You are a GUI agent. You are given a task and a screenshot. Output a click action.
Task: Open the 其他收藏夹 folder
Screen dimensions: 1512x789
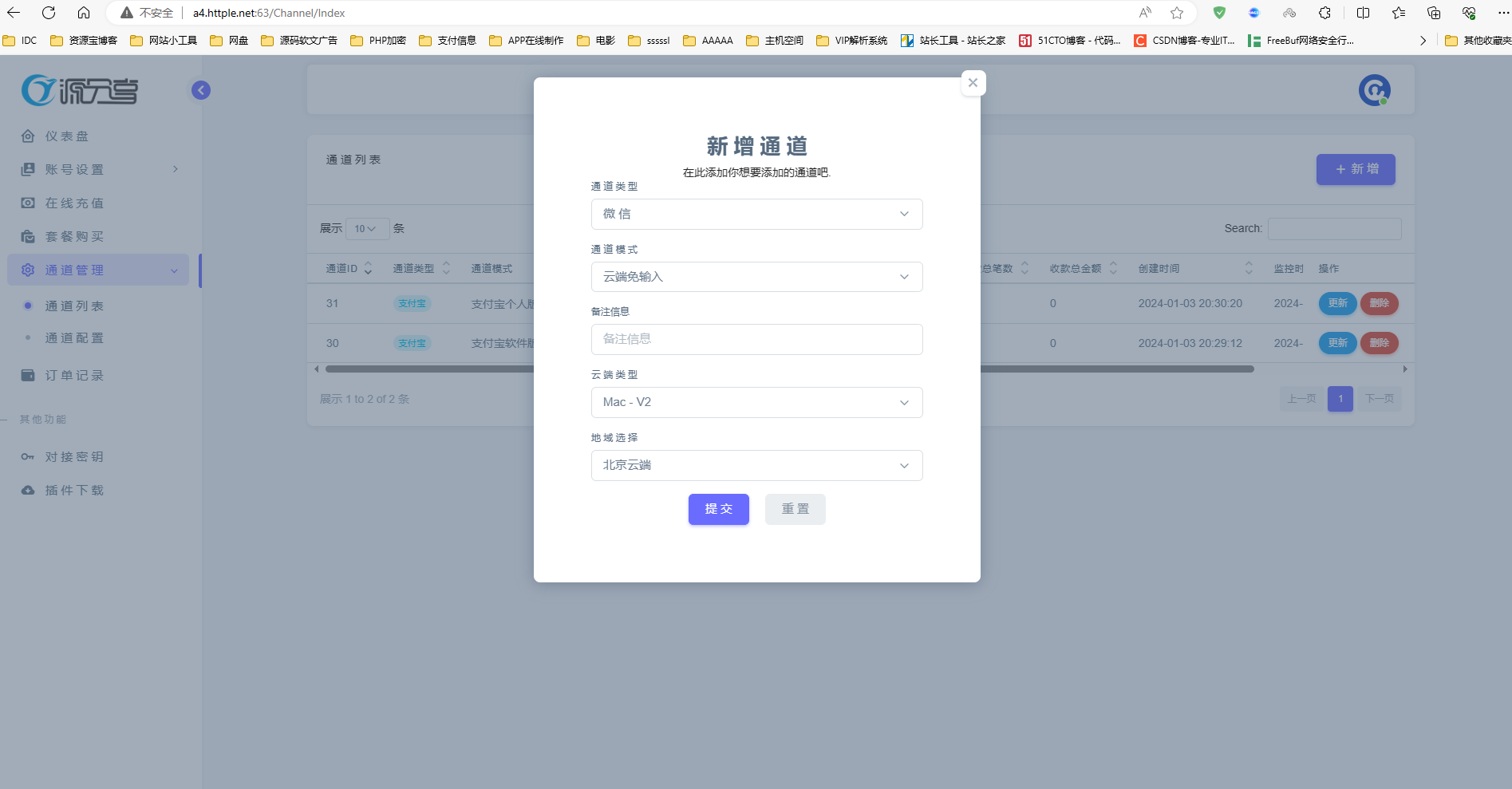[1478, 41]
